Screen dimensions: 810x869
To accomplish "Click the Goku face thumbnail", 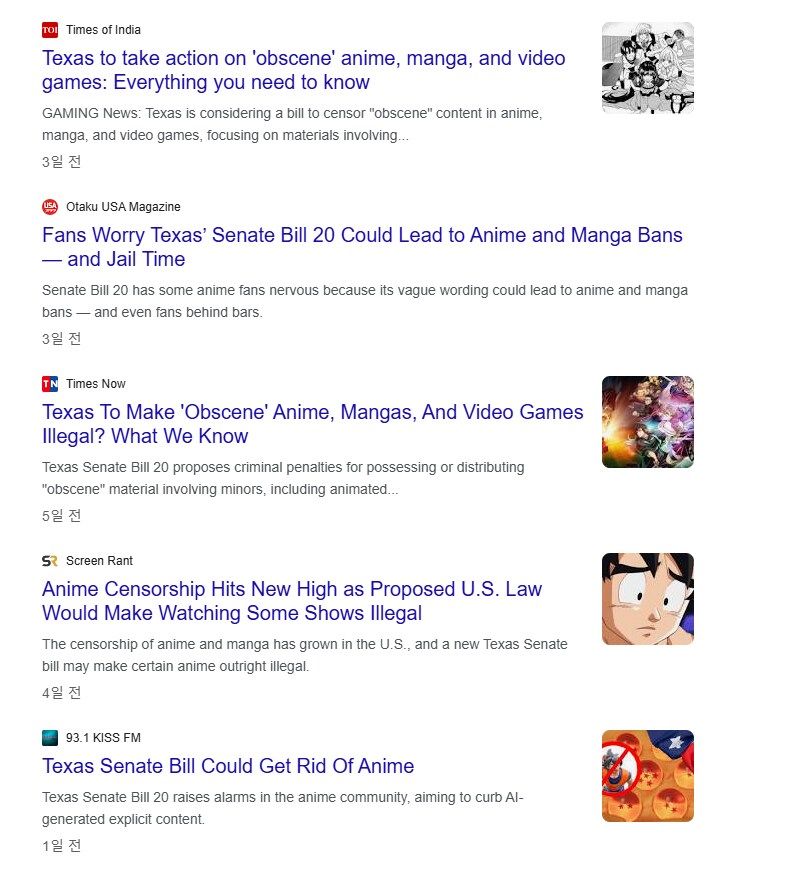I will tap(647, 599).
